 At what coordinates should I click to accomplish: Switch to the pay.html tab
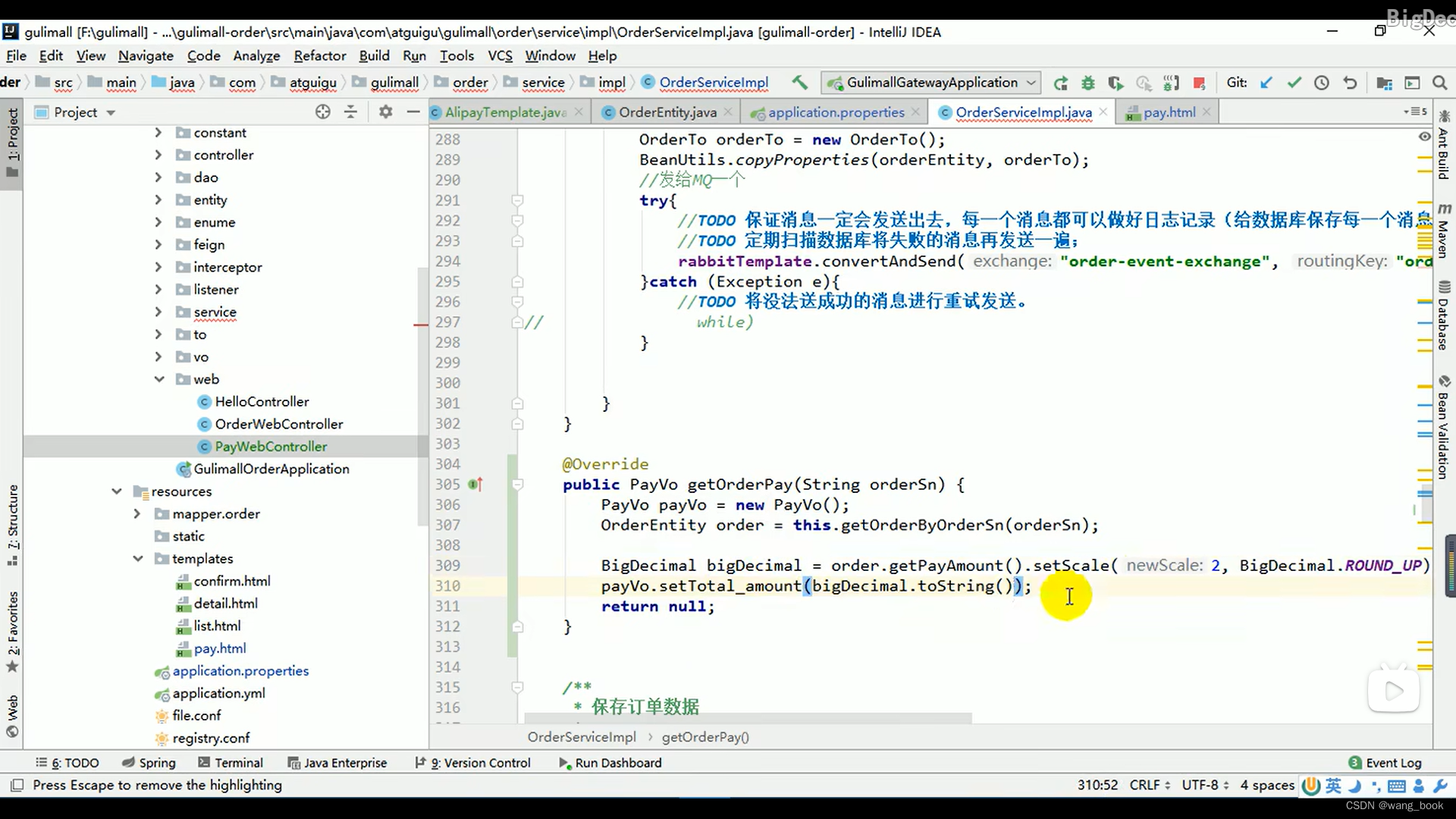[x=1168, y=112]
